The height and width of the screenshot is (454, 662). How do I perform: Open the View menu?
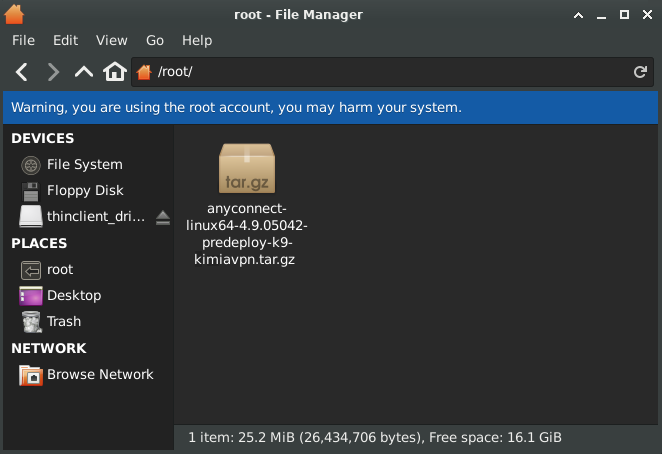pos(112,40)
